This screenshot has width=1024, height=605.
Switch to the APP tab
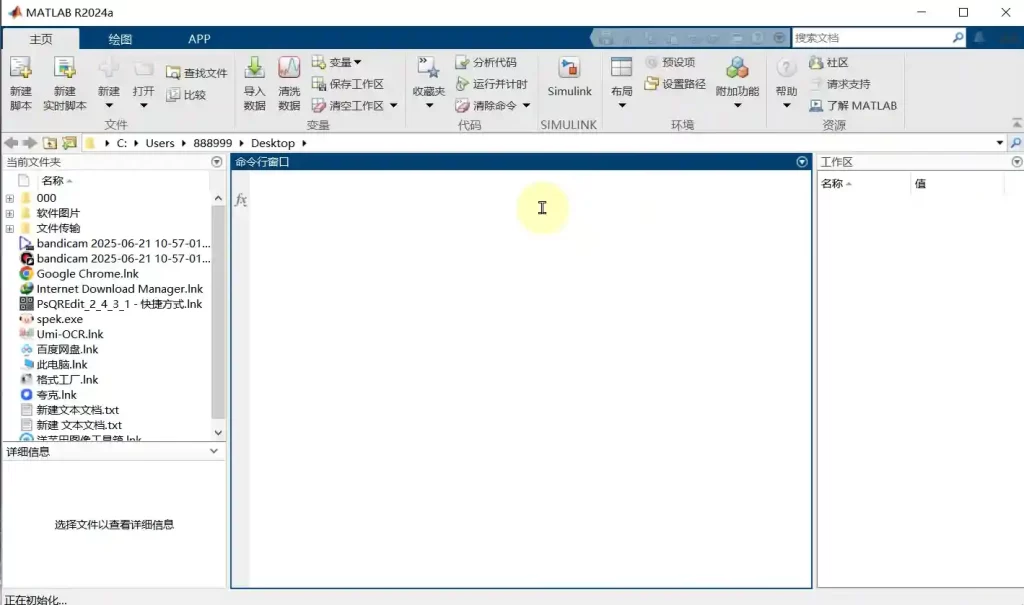[199, 39]
